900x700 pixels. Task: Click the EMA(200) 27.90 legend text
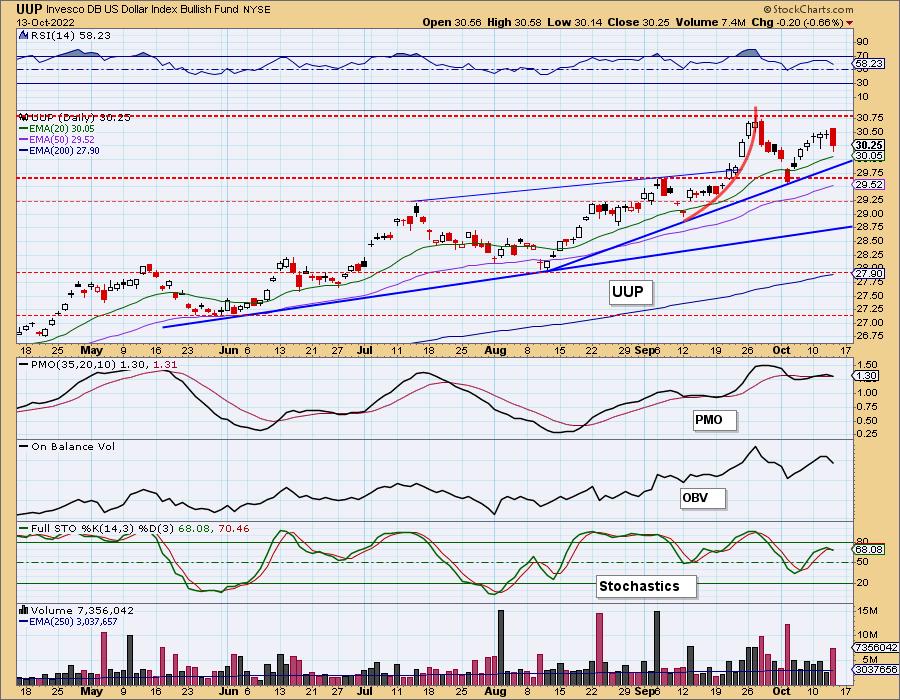(x=64, y=150)
